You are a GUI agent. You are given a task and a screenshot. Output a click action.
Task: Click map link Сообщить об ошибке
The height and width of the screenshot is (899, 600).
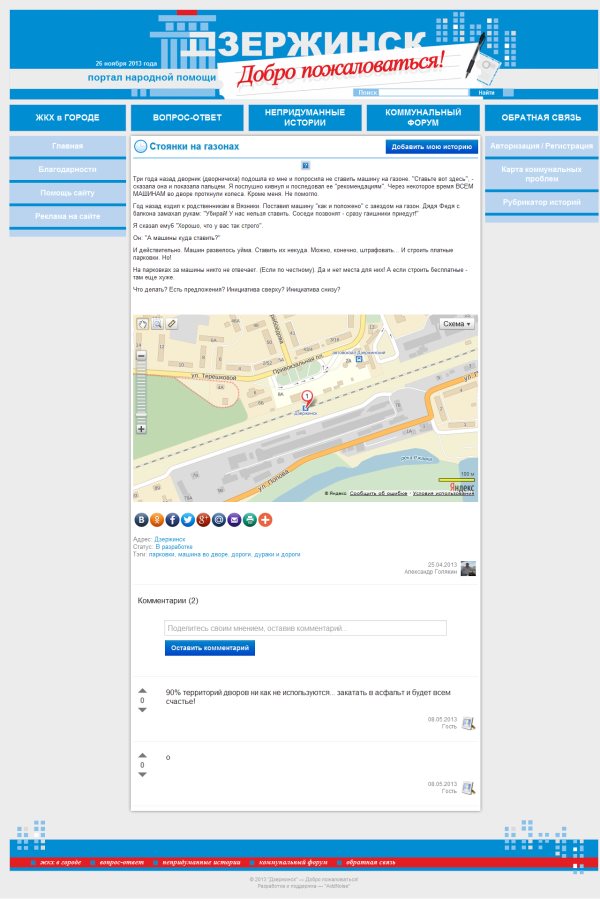[x=378, y=493]
